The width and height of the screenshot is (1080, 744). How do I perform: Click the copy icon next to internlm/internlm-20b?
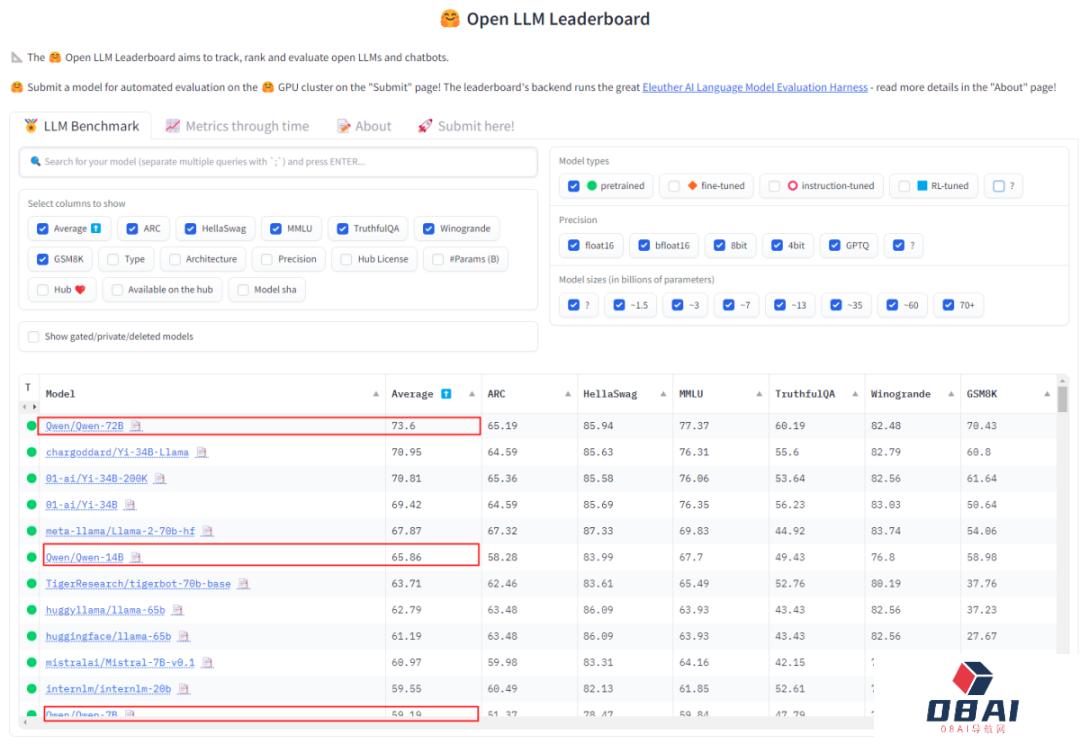coord(184,689)
